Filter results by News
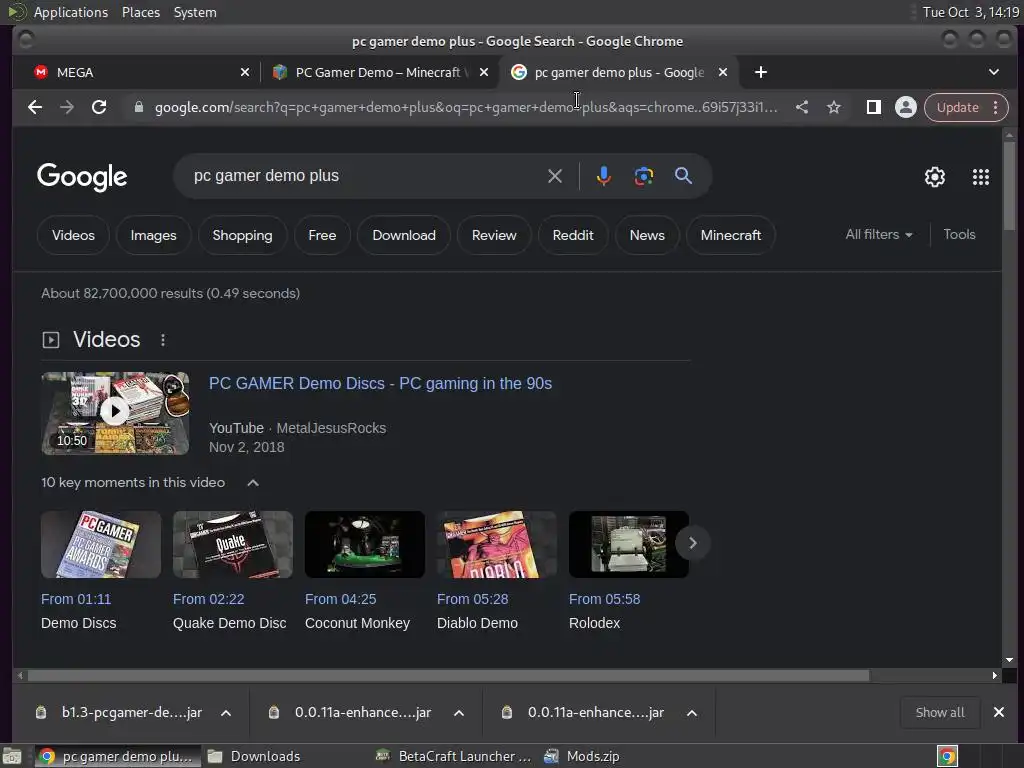The height and width of the screenshot is (768, 1024). click(647, 235)
